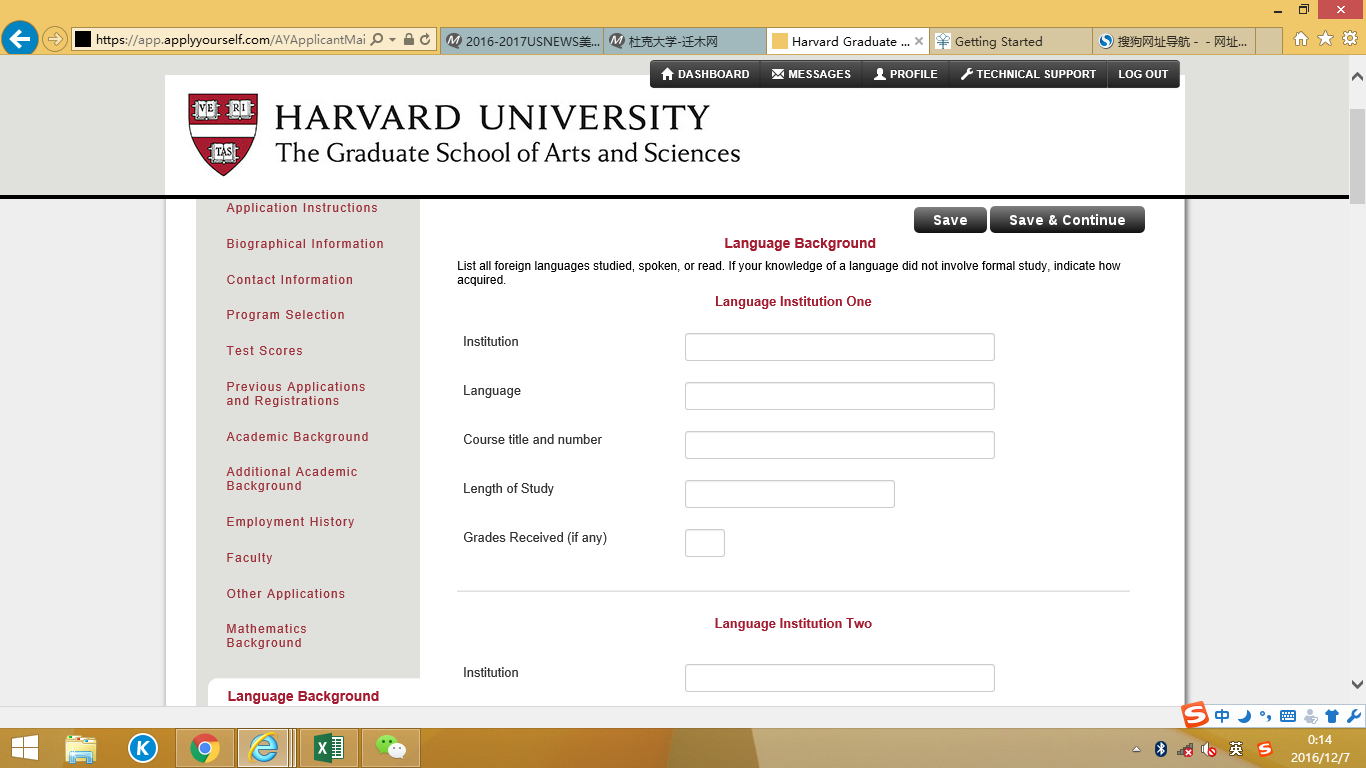Viewport: 1366px width, 768px height.
Task: Open a new blank browser tab
Action: [1269, 41]
